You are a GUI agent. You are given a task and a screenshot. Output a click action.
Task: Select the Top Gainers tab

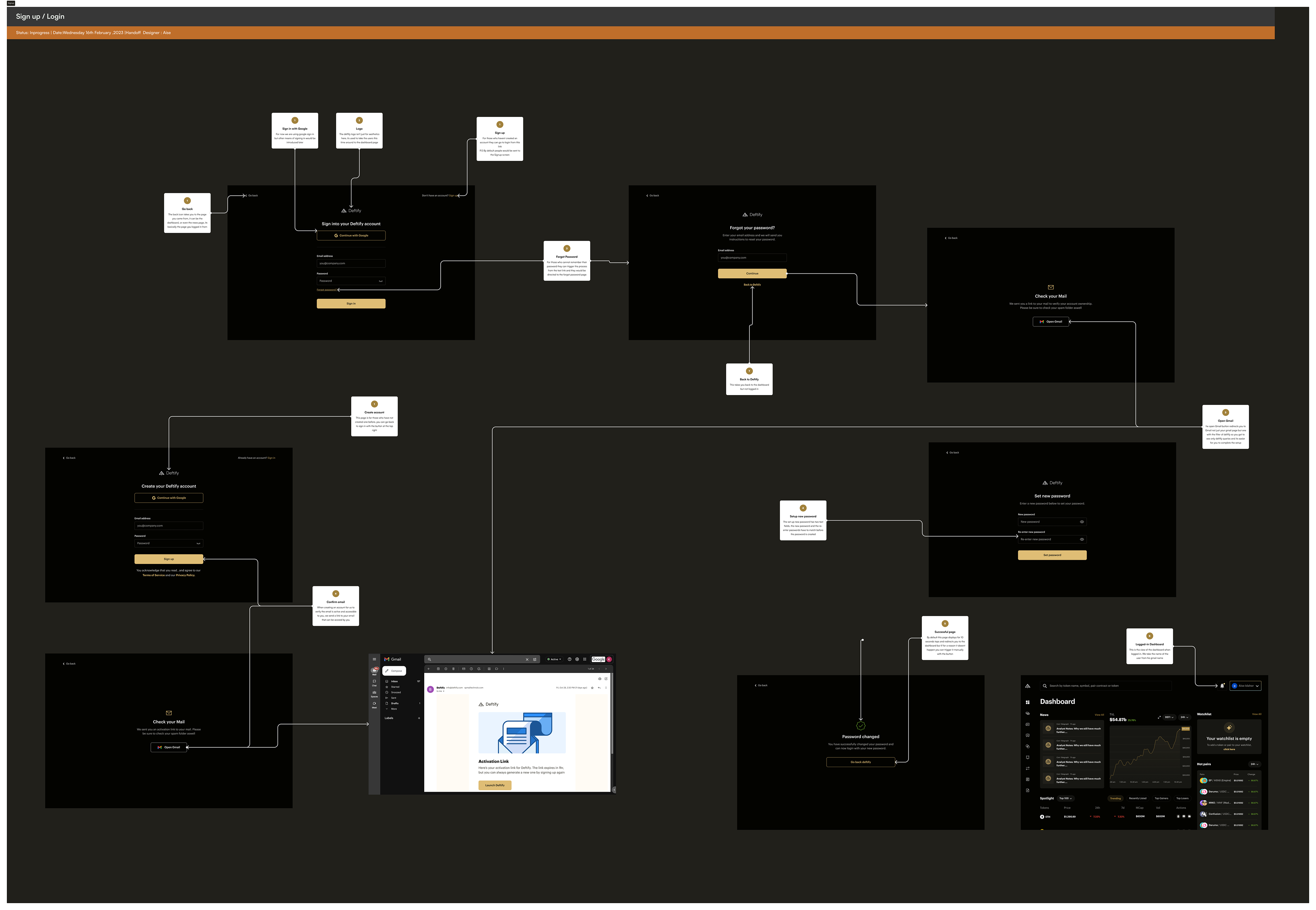point(1161,798)
